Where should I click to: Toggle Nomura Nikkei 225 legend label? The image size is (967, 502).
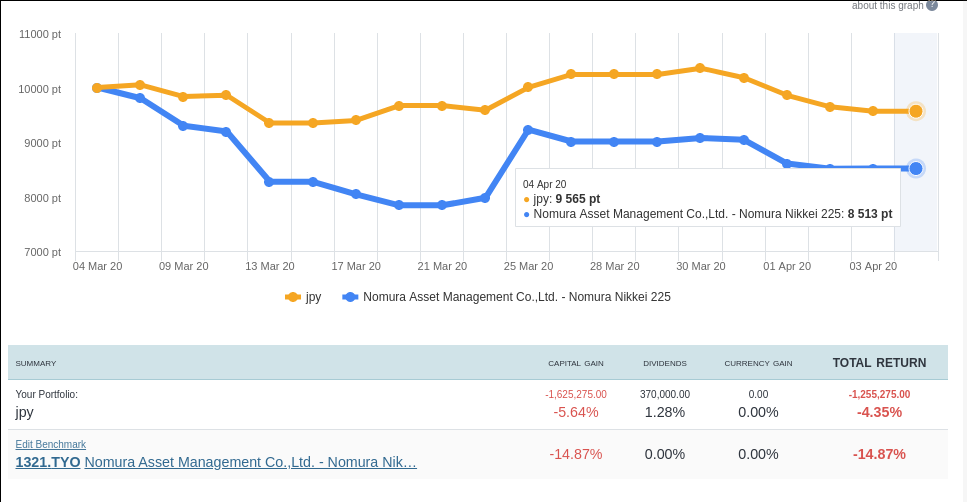(x=516, y=297)
